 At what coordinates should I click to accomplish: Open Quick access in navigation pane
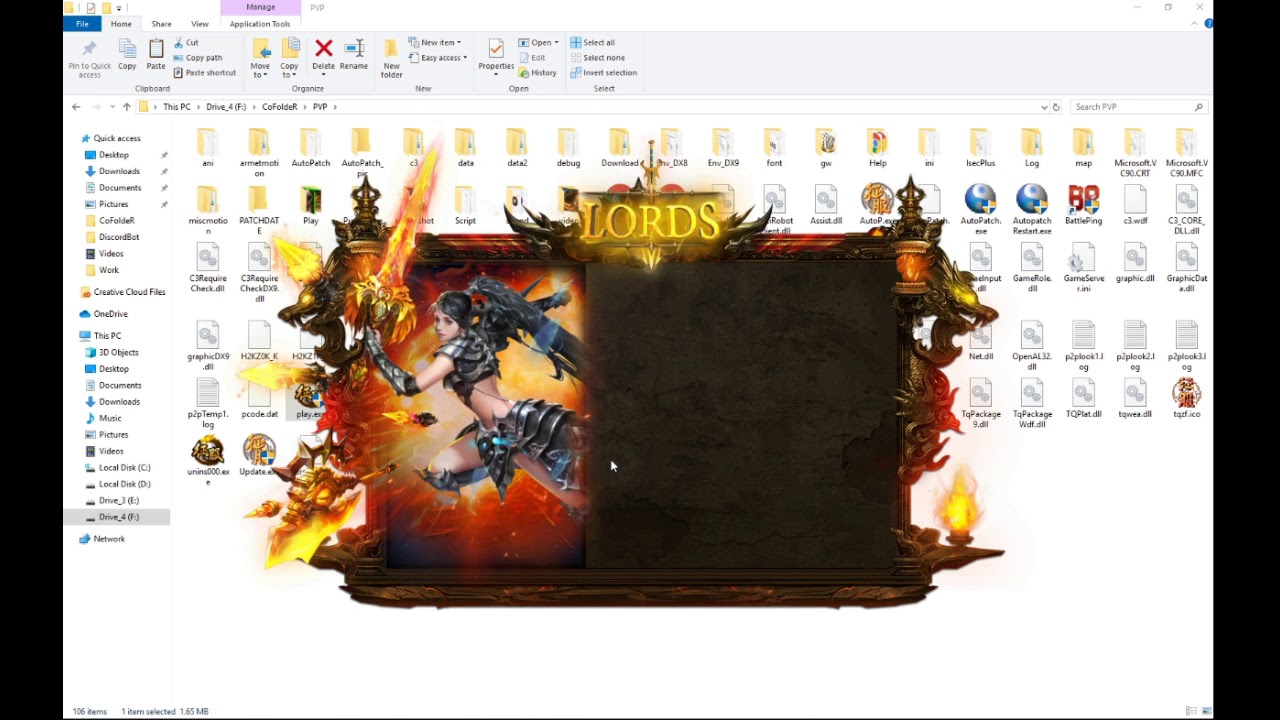[x=117, y=139]
